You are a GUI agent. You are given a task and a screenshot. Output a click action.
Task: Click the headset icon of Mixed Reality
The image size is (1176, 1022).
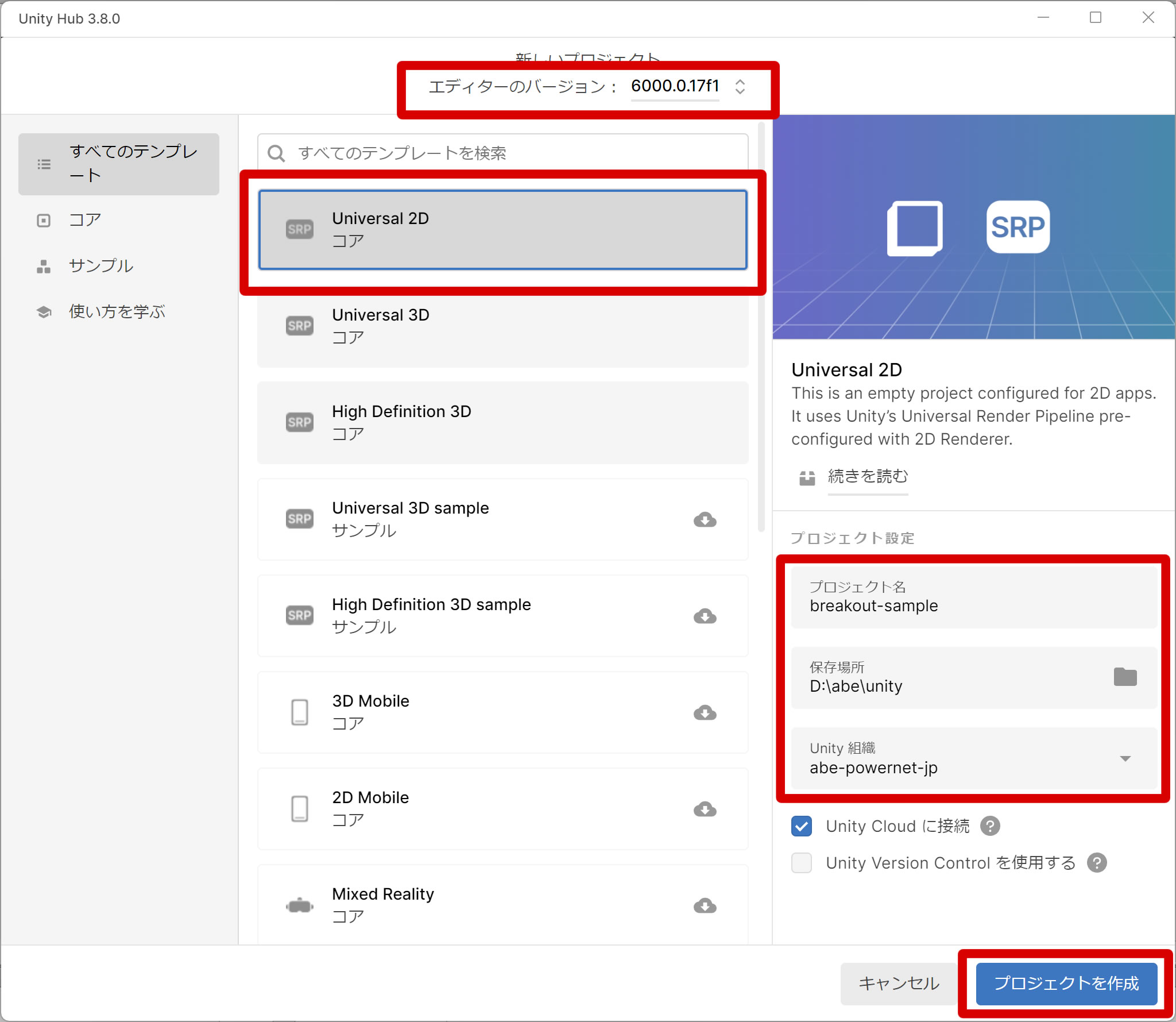[300, 906]
